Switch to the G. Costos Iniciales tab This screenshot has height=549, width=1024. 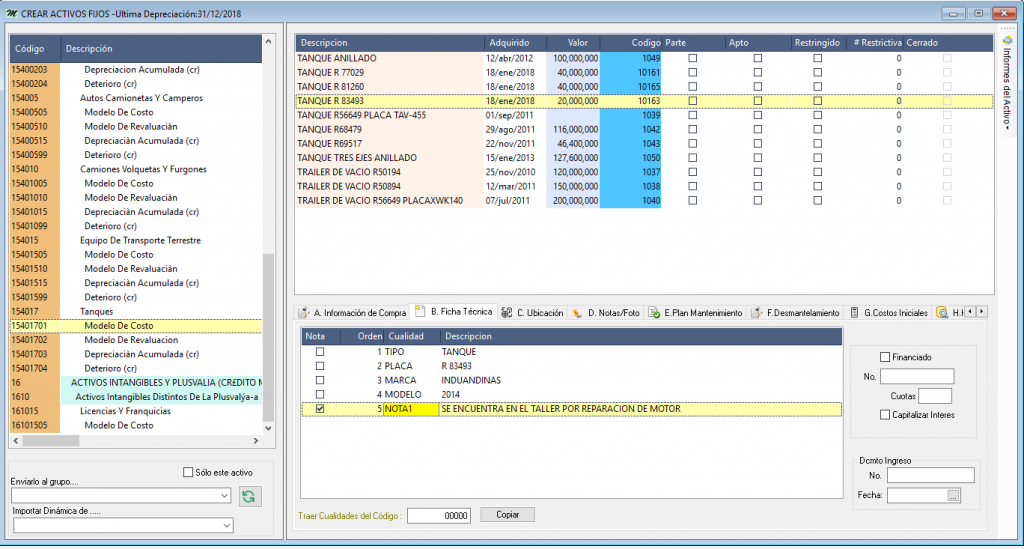click(x=888, y=313)
